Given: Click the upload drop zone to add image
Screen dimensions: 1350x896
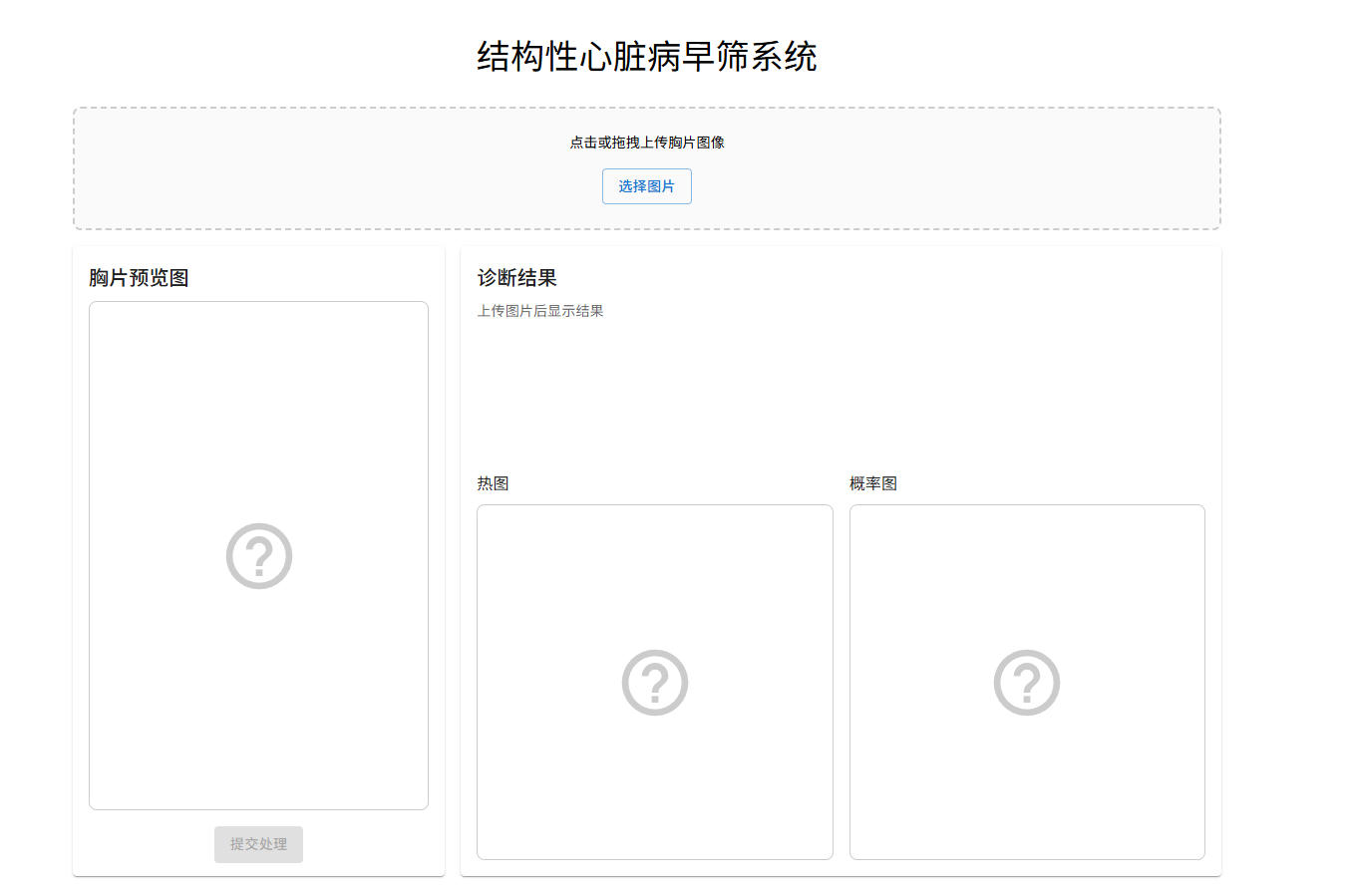Looking at the screenshot, I should [646, 167].
